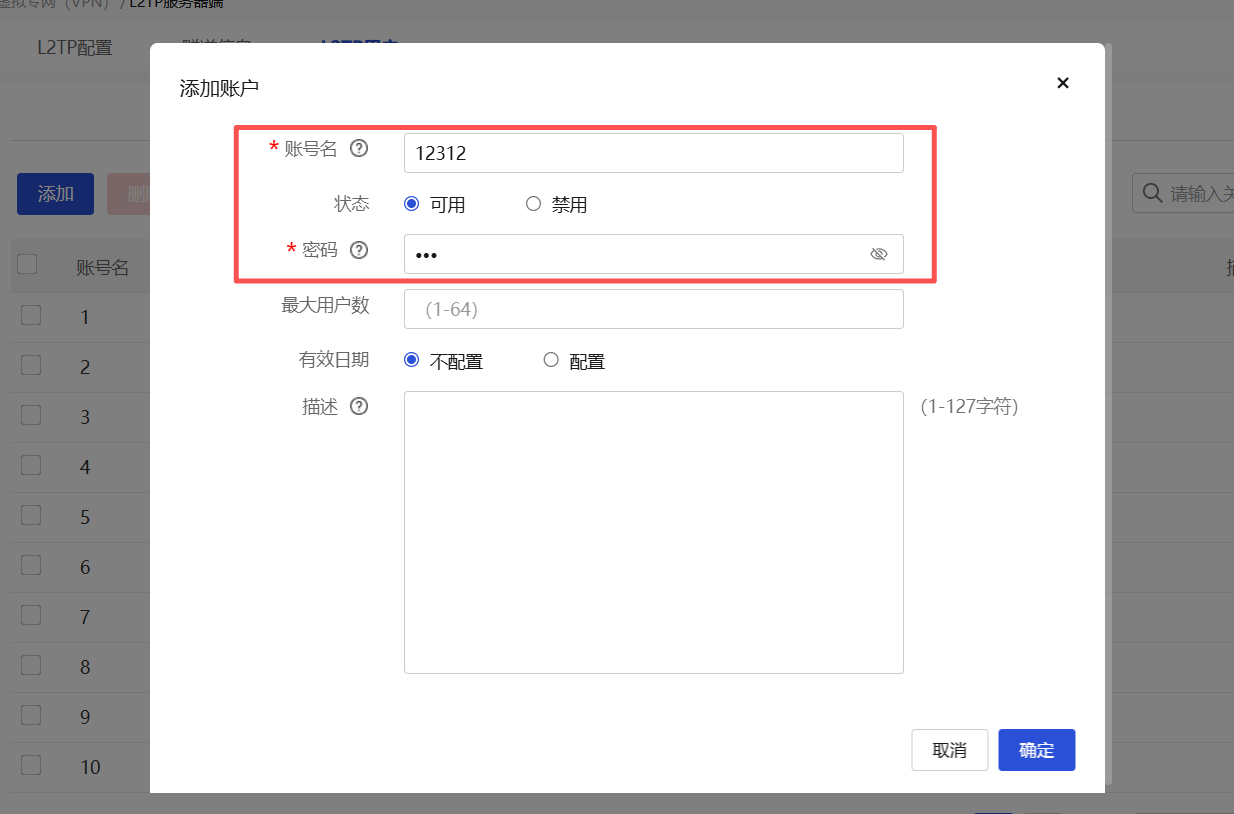Check the checkbox for row 1
This screenshot has height=814, width=1234.
pos(31,315)
